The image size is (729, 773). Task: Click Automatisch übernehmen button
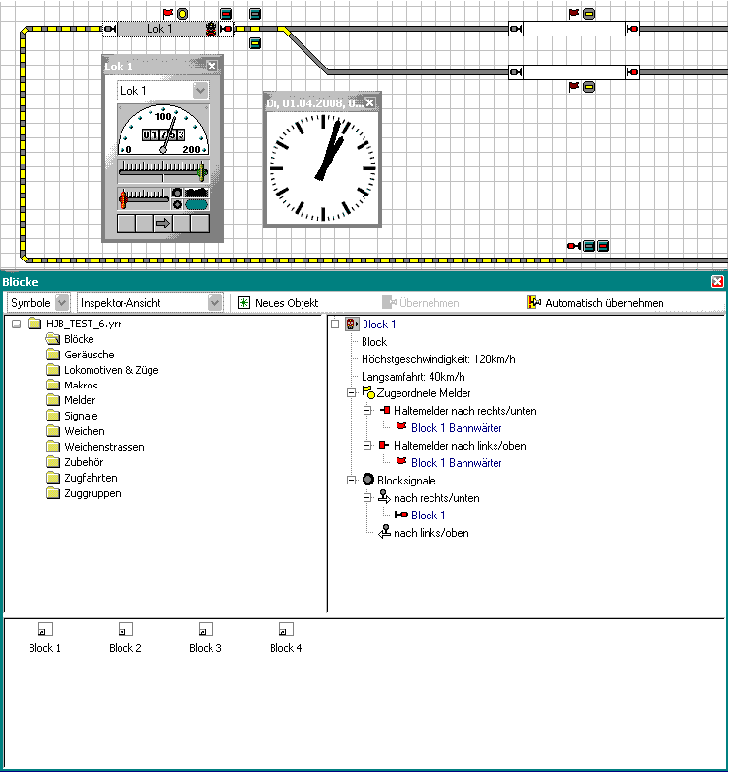pos(595,302)
